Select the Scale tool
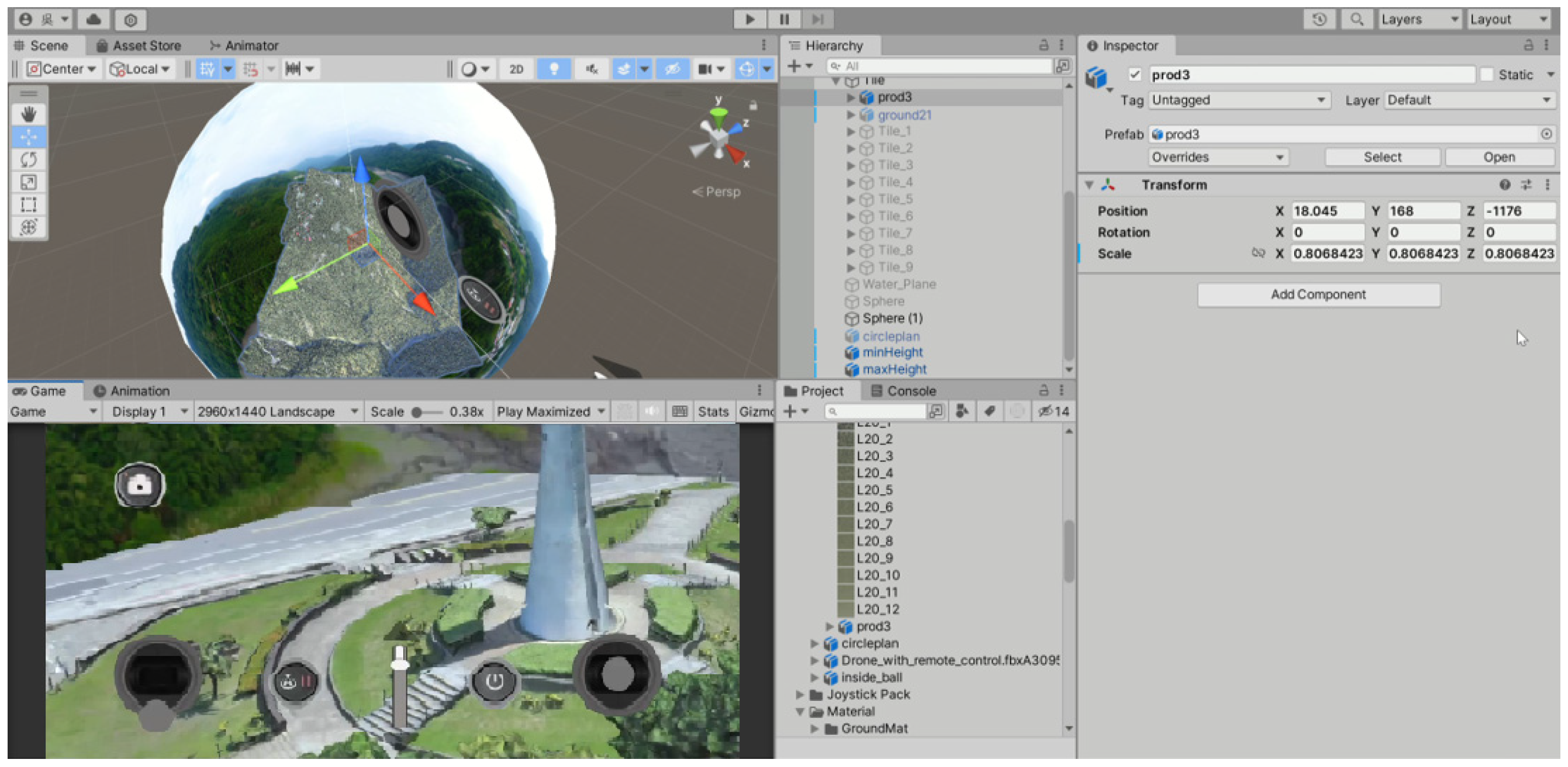This screenshot has height=767, width=1568. (x=28, y=182)
